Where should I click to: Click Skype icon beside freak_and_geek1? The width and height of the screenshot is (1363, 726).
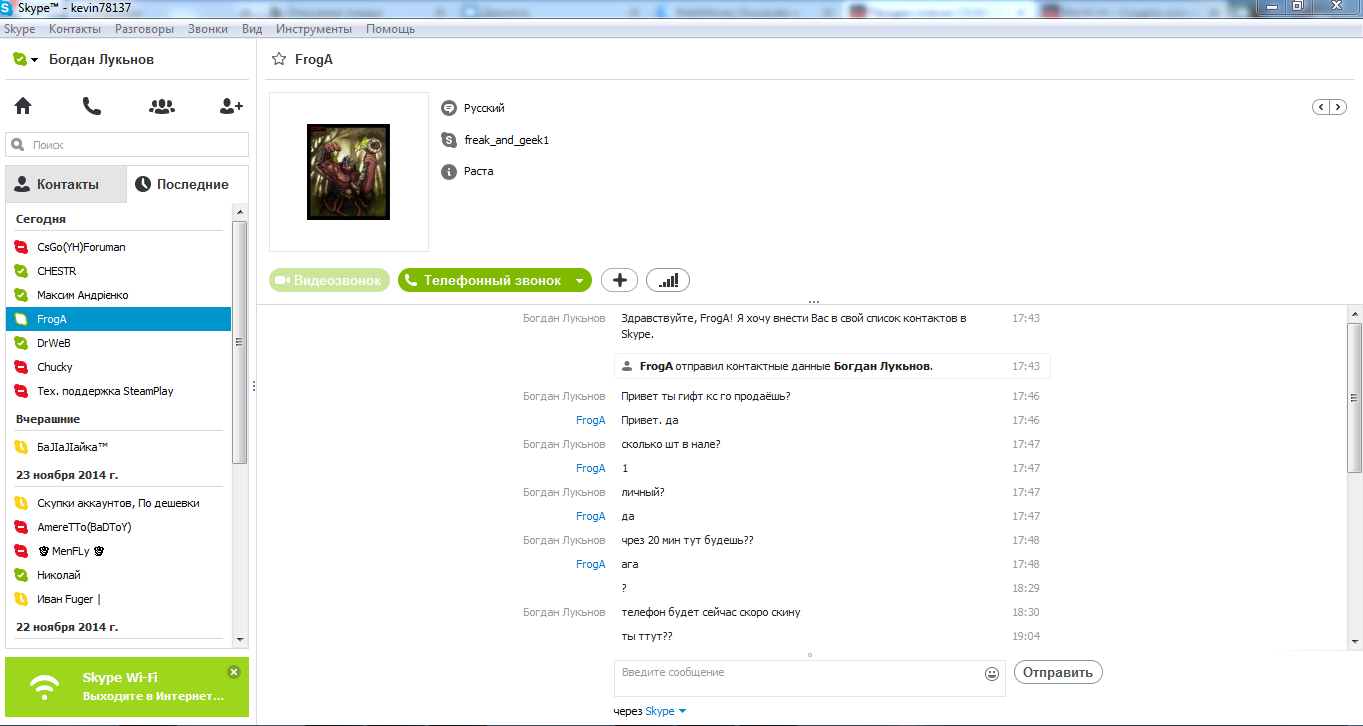449,139
